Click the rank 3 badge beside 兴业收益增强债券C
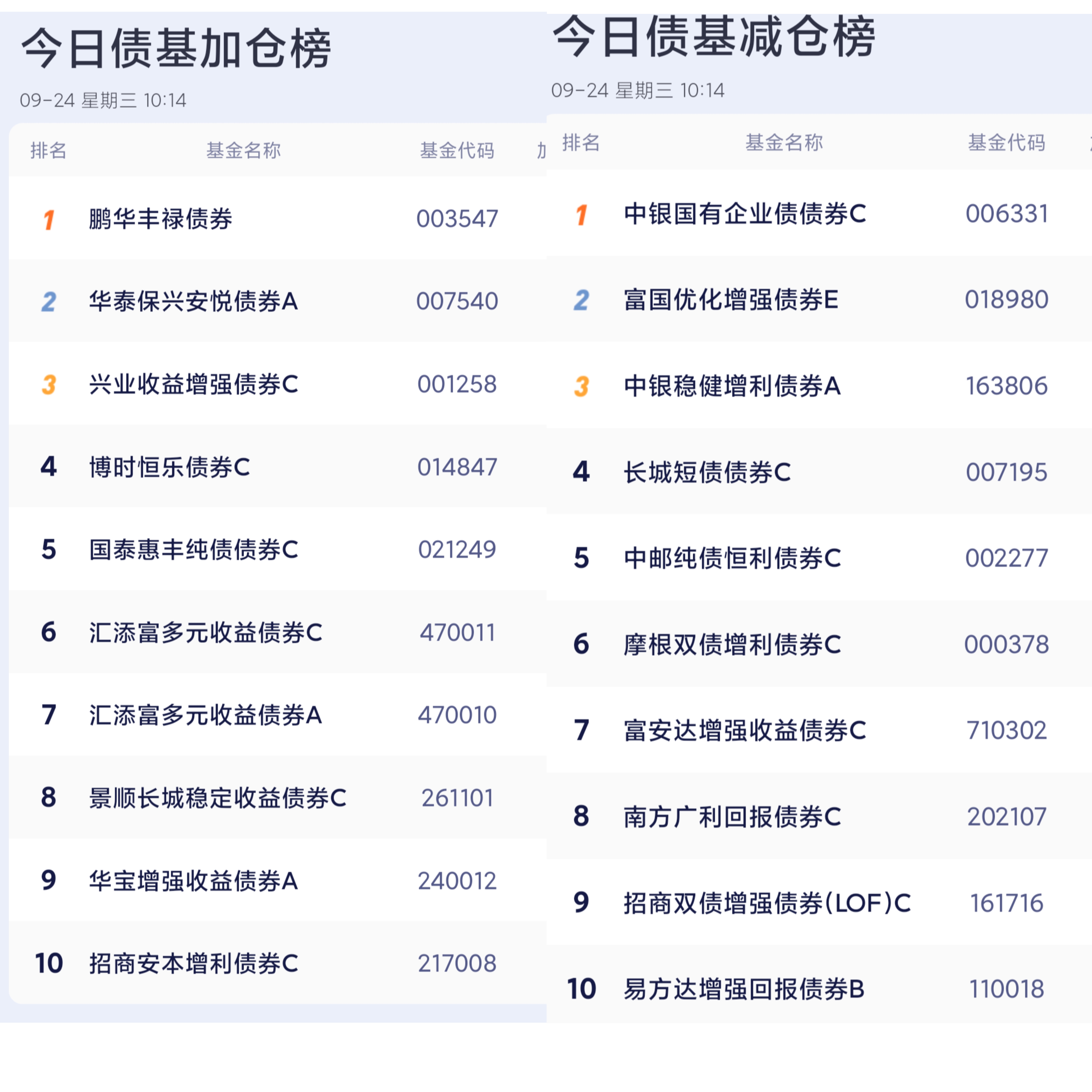Image resolution: width=1092 pixels, height=1092 pixels. click(x=49, y=384)
